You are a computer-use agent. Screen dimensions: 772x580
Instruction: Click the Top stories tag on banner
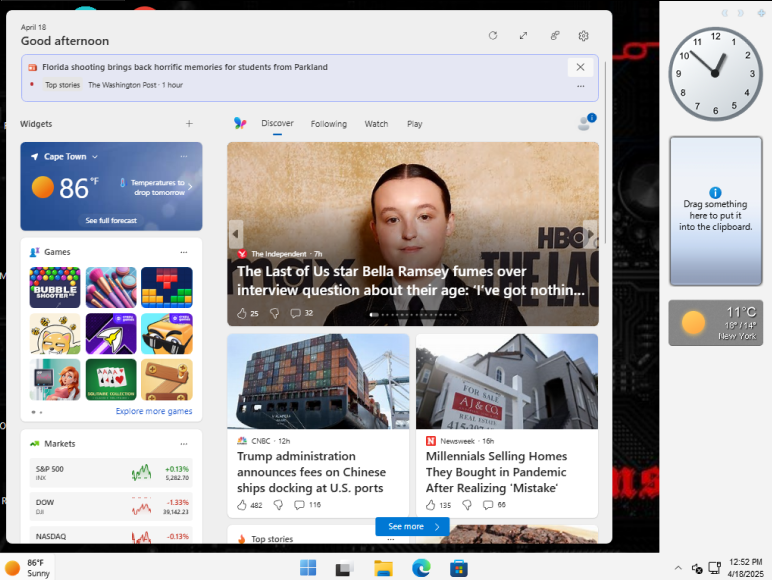63,85
